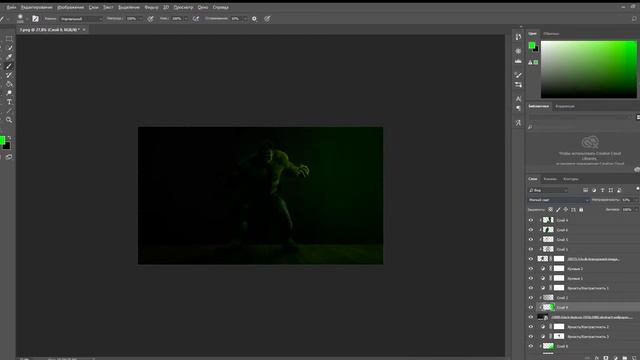Open the brush settings panel from options bar
Viewport: 640px width, 360px height.
click(36, 19)
